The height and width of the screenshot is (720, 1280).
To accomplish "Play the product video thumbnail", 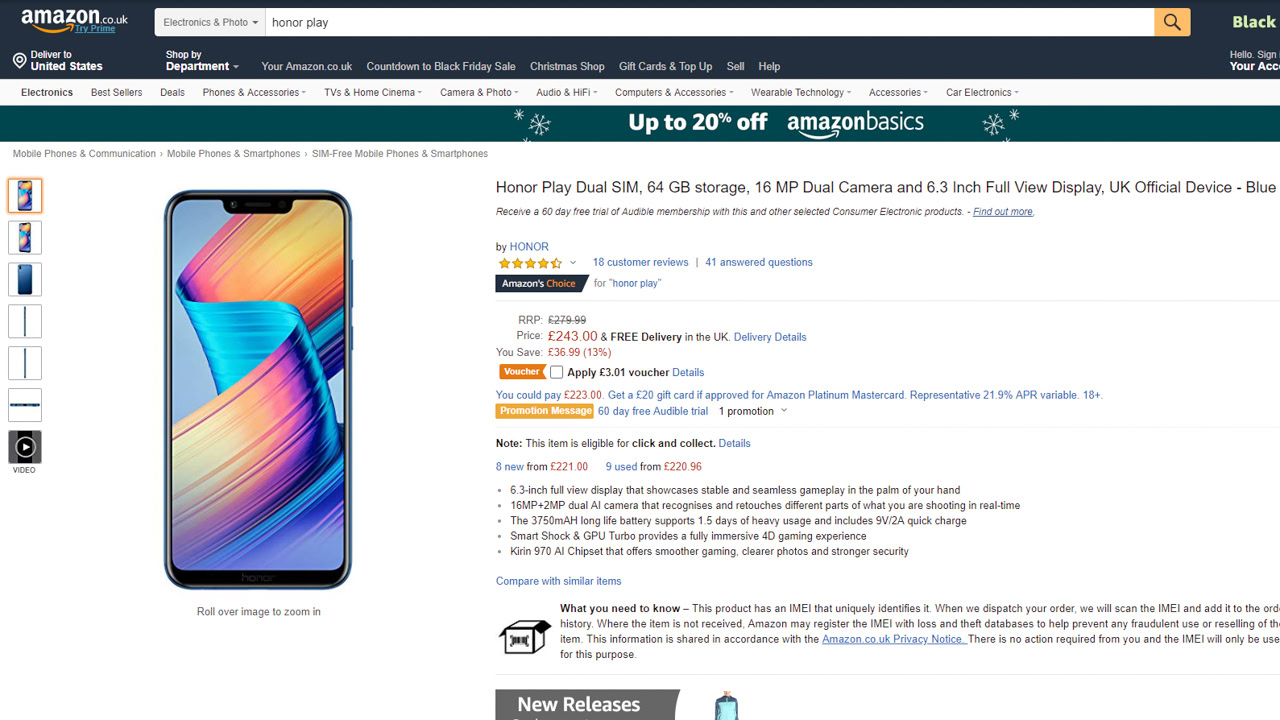I will (x=25, y=447).
